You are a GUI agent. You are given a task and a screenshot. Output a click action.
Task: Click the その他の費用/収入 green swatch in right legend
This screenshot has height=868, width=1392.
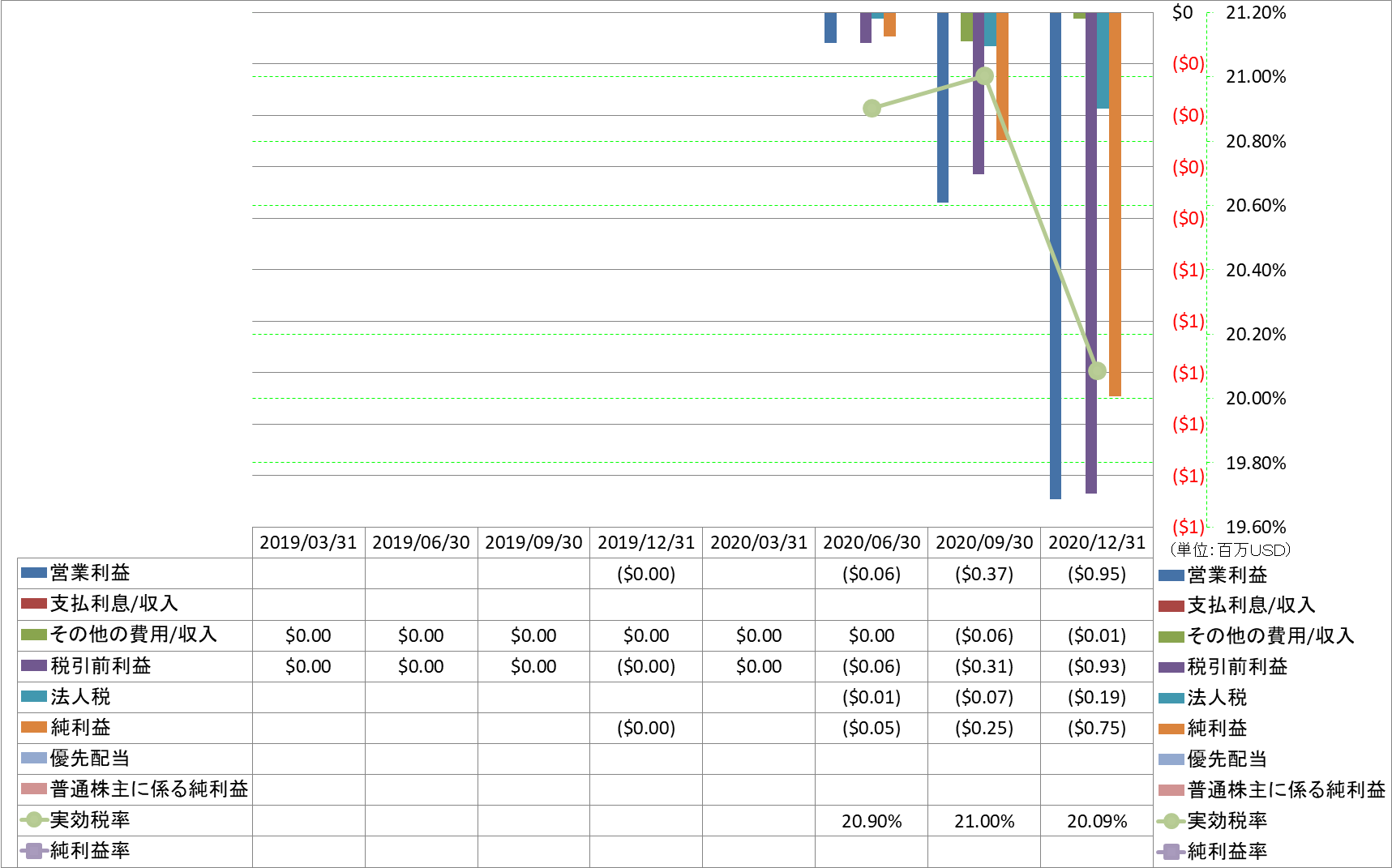1171,636
